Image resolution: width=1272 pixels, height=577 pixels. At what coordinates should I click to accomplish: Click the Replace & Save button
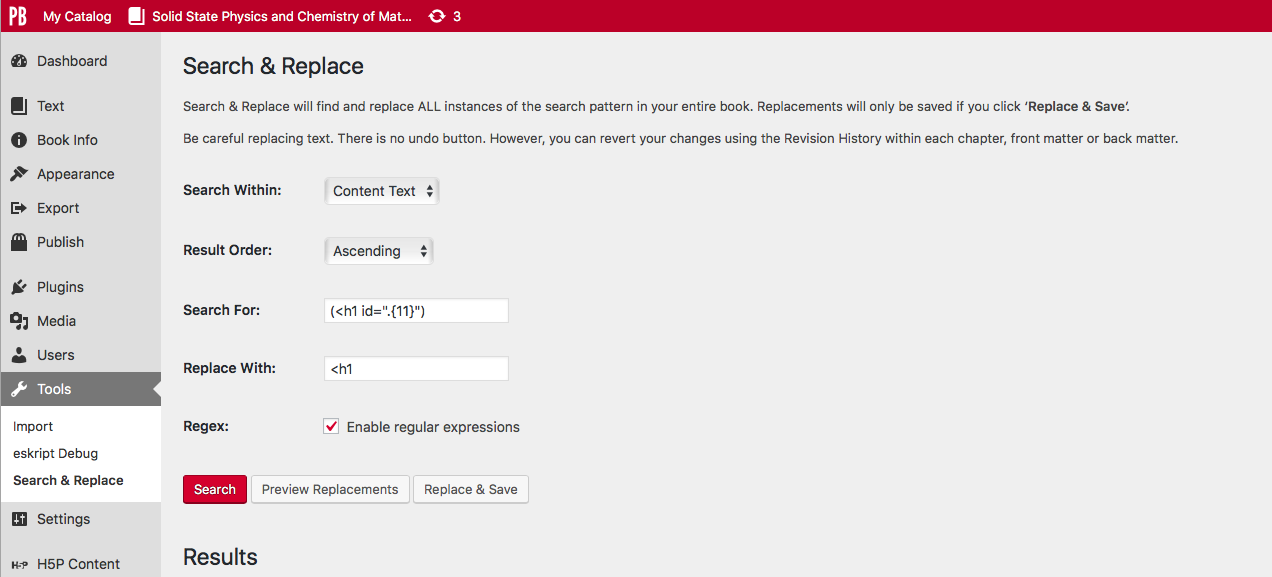click(x=471, y=489)
